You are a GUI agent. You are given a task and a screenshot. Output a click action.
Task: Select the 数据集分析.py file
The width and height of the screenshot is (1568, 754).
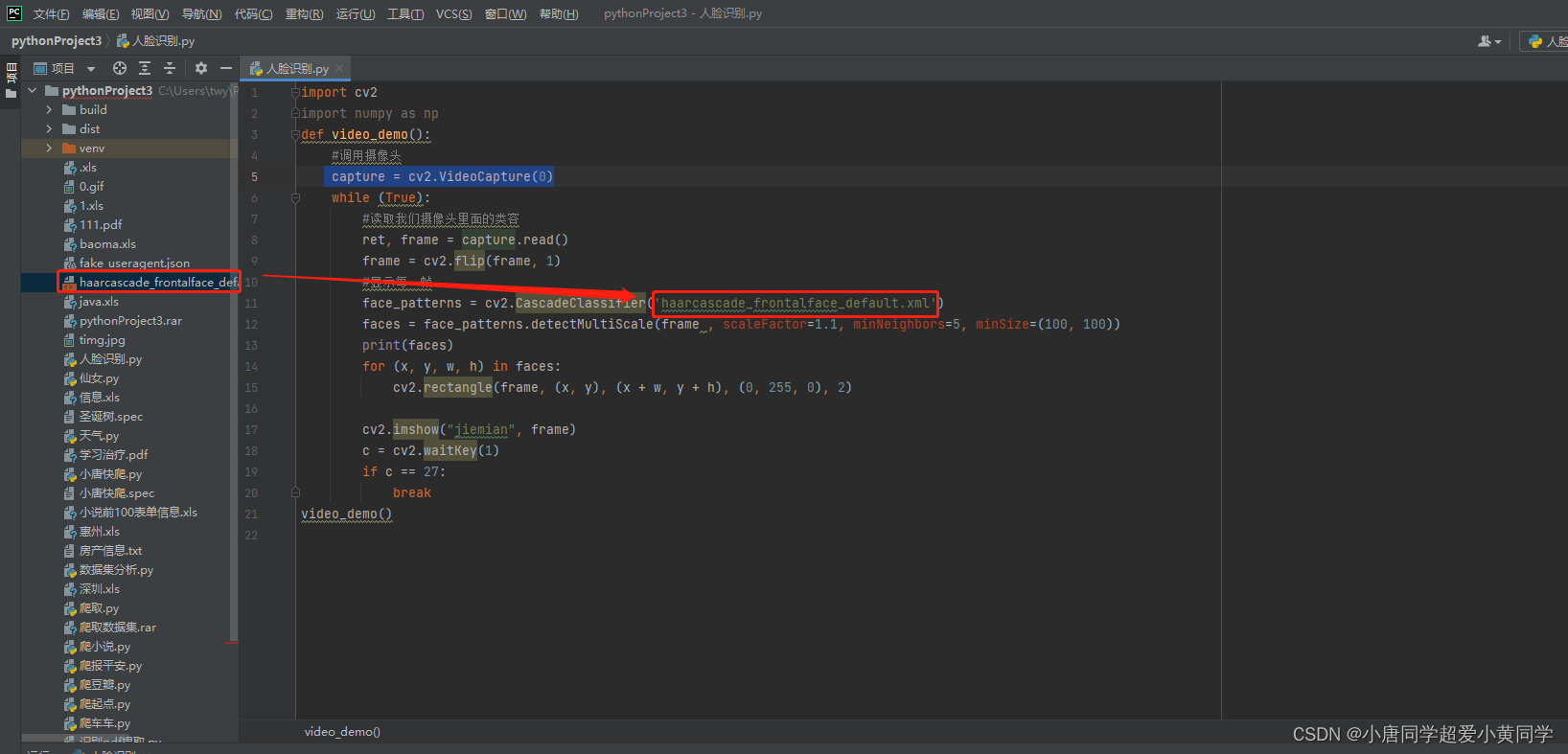click(x=129, y=570)
